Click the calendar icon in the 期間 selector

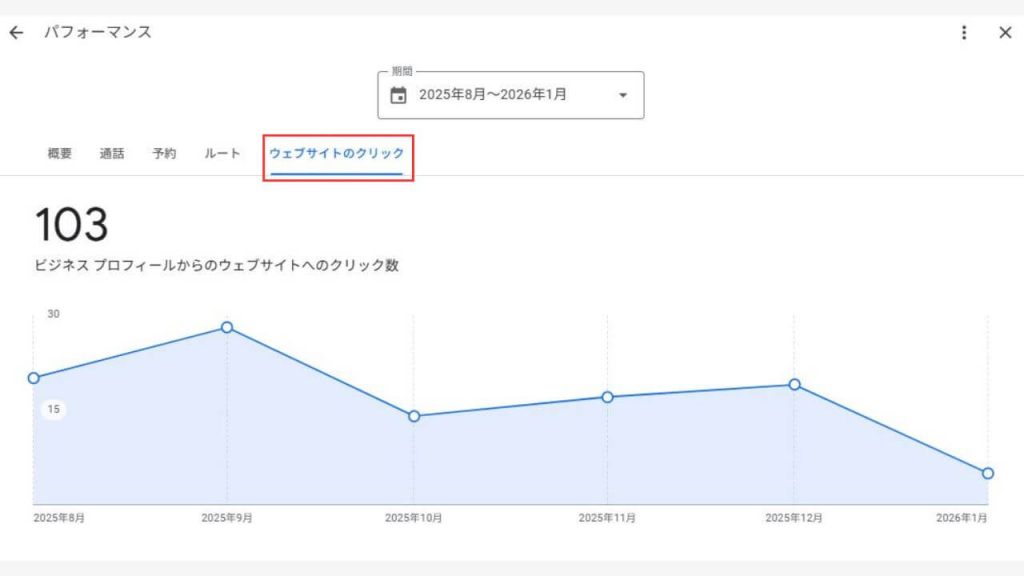399,95
